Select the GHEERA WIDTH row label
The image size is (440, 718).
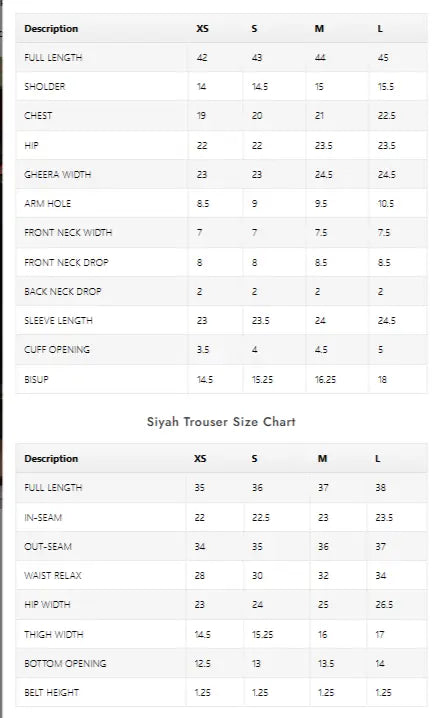click(x=58, y=174)
